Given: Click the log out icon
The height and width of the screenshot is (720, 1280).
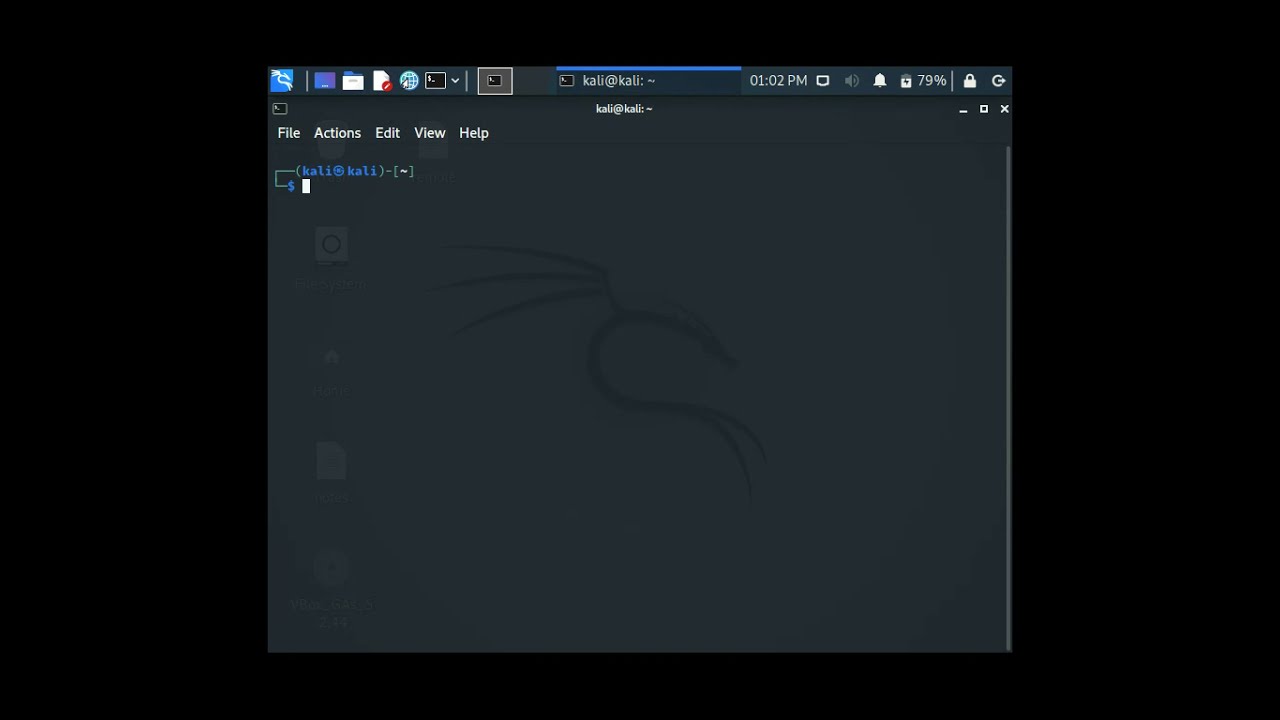Looking at the screenshot, I should [998, 81].
